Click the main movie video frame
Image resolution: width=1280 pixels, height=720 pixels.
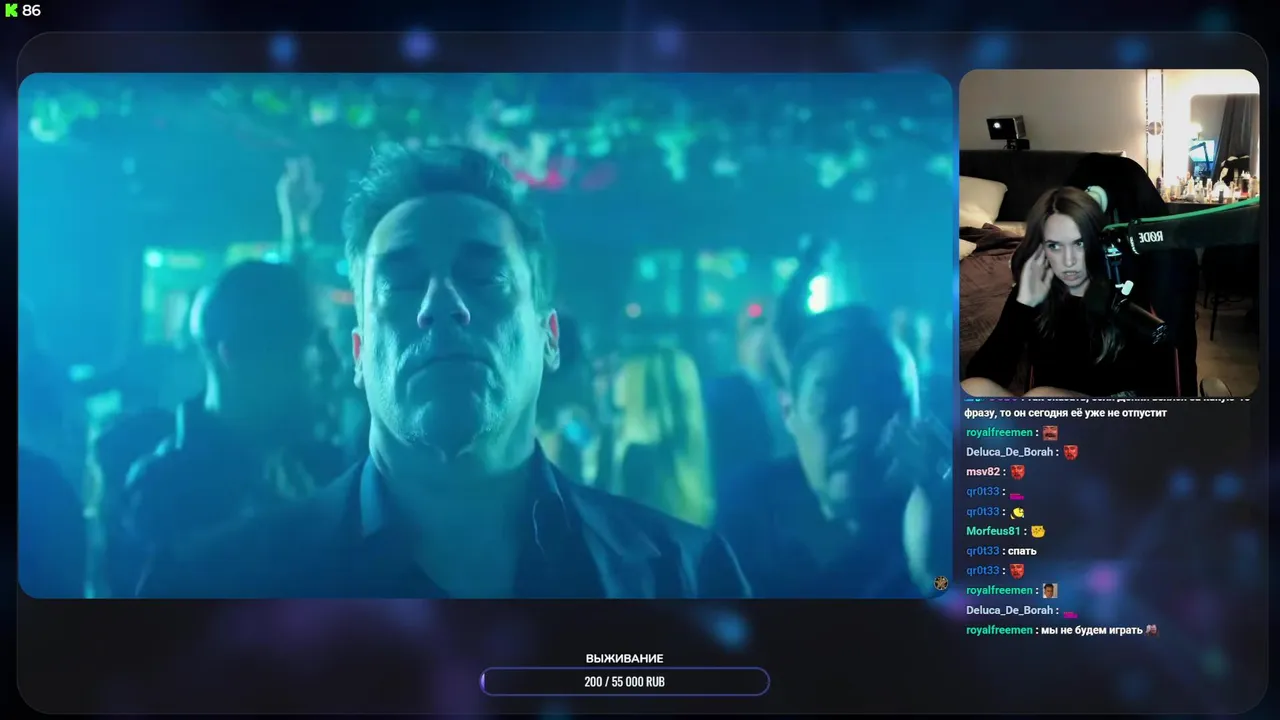(485, 335)
